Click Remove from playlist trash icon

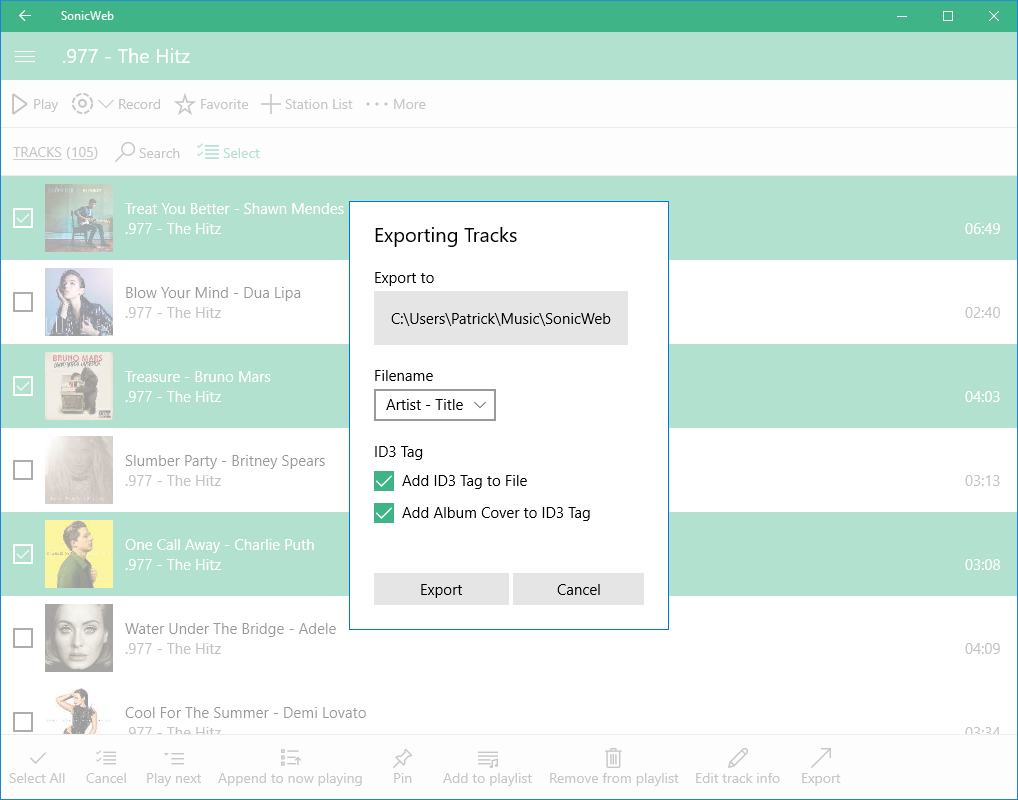[x=613, y=759]
